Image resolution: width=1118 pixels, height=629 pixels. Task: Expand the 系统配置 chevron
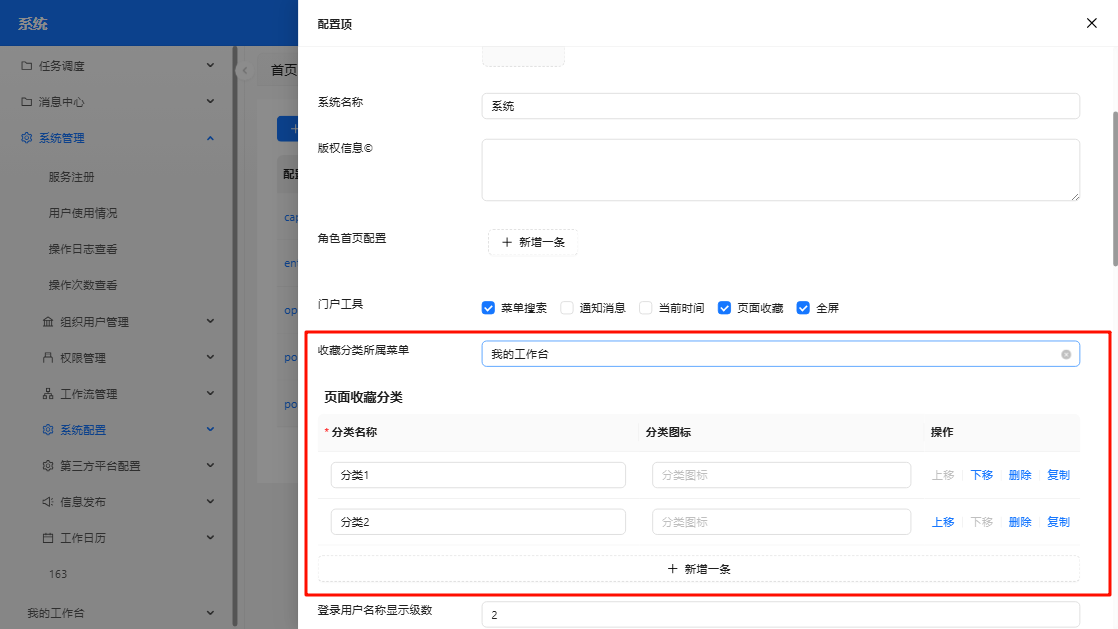click(210, 429)
